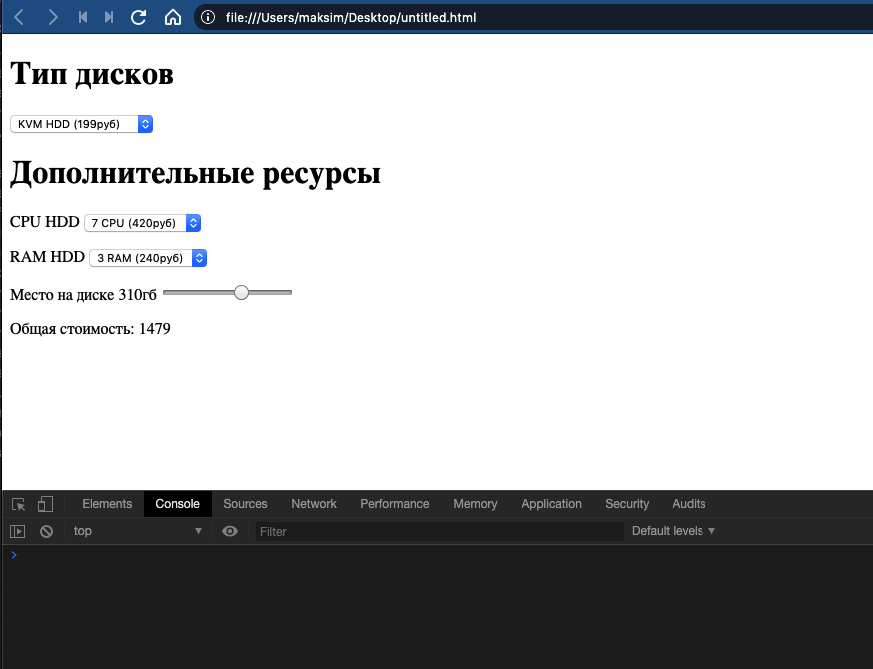This screenshot has width=873, height=669.
Task: Open the 3 RAM (240руб) dropdown
Action: tap(148, 258)
